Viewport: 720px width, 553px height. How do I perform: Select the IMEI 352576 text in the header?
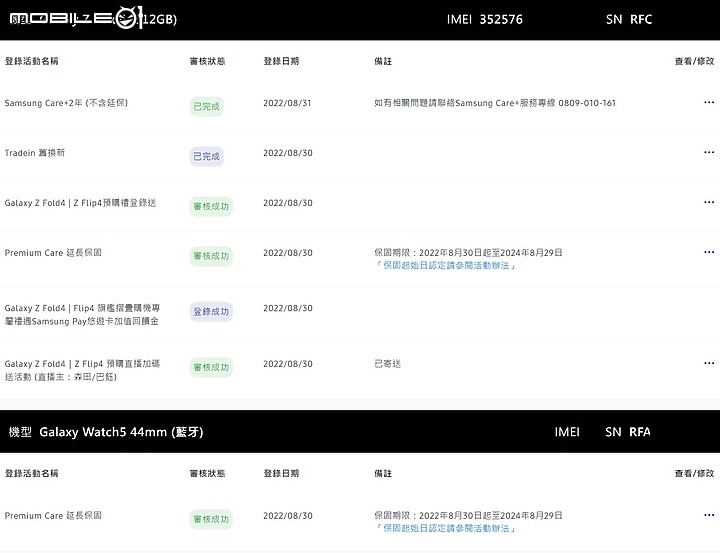coord(485,19)
